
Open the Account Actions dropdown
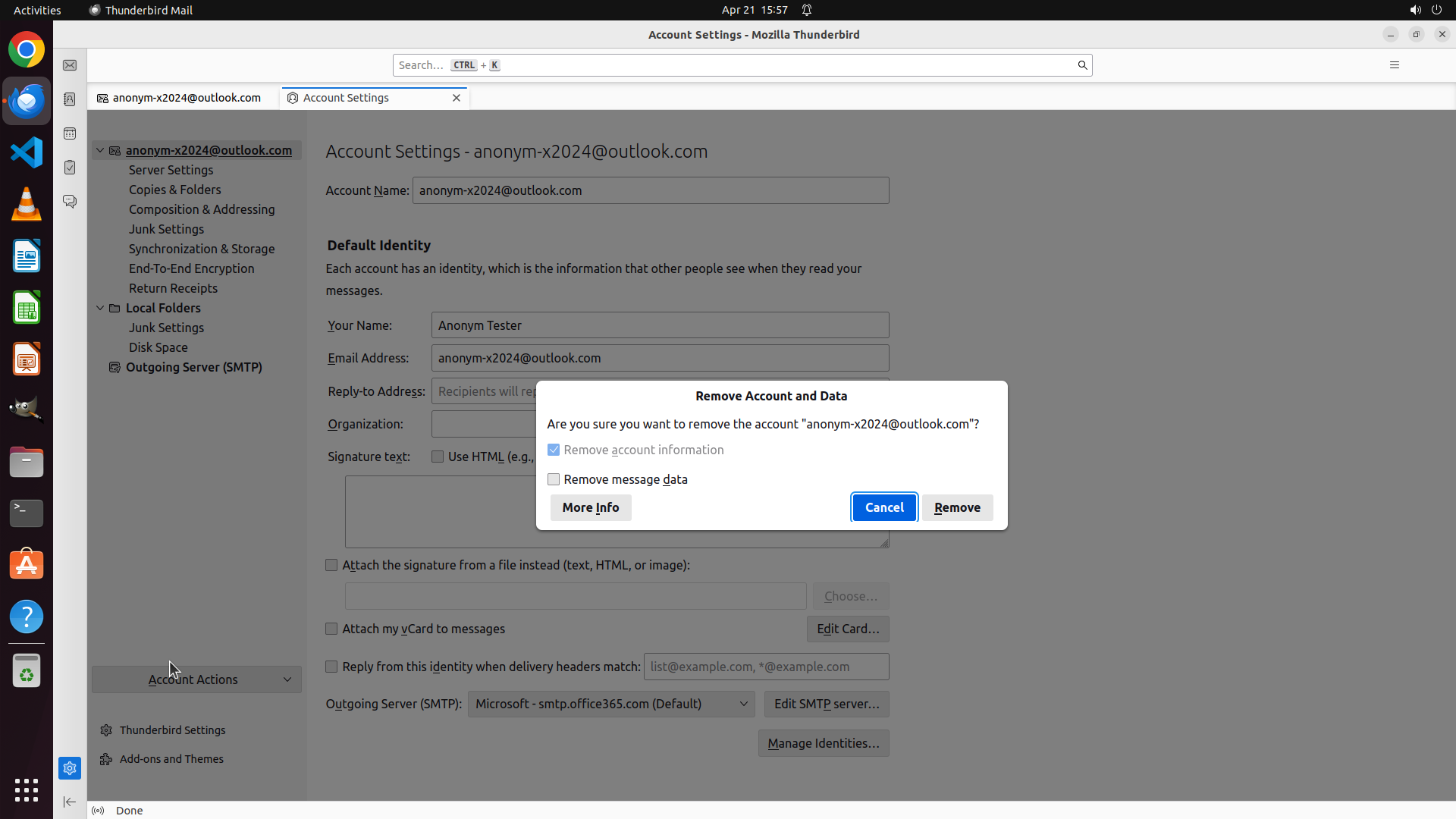pos(196,679)
